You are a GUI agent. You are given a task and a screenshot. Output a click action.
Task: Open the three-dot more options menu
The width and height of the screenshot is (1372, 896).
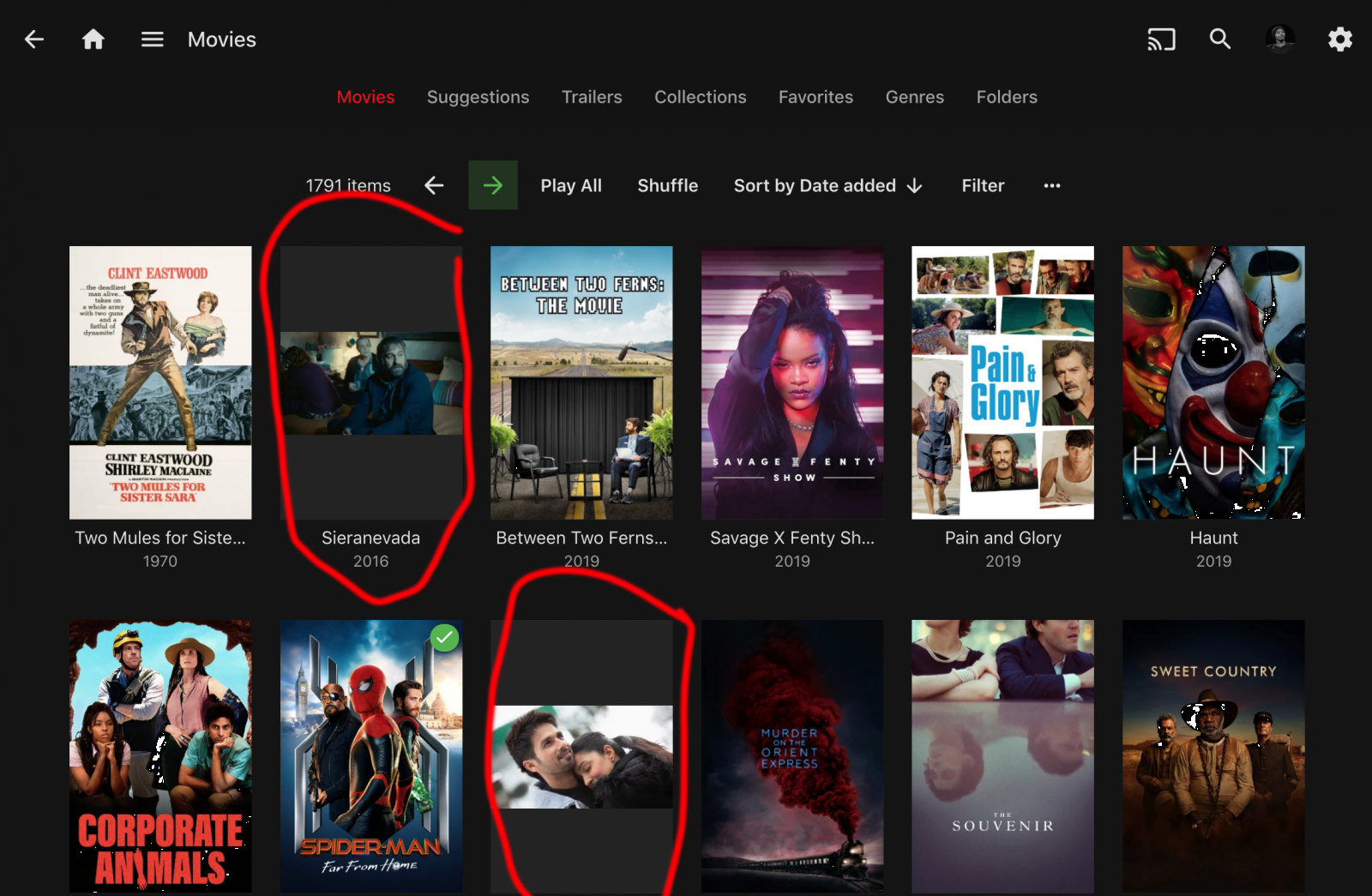pos(1052,185)
